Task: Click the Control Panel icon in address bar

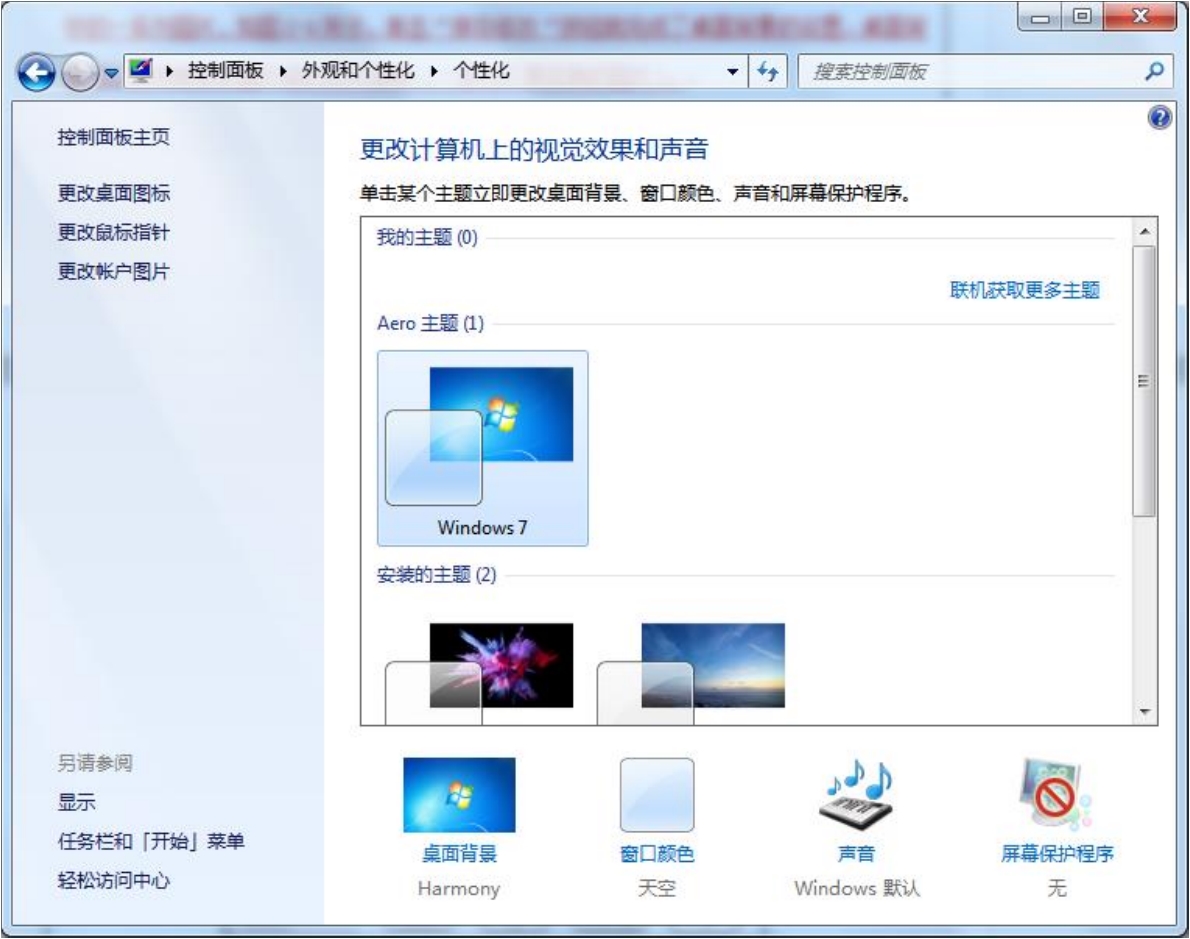Action: pyautogui.click(x=140, y=71)
